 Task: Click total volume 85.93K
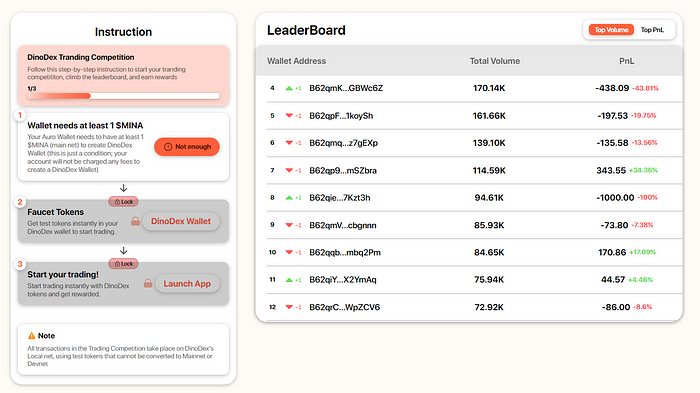489,226
